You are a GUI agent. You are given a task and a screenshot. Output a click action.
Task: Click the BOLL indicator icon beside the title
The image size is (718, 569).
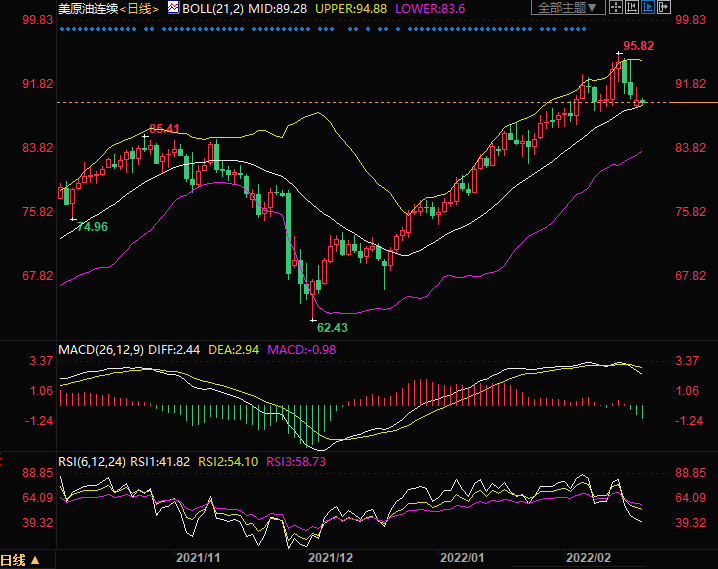tap(173, 8)
